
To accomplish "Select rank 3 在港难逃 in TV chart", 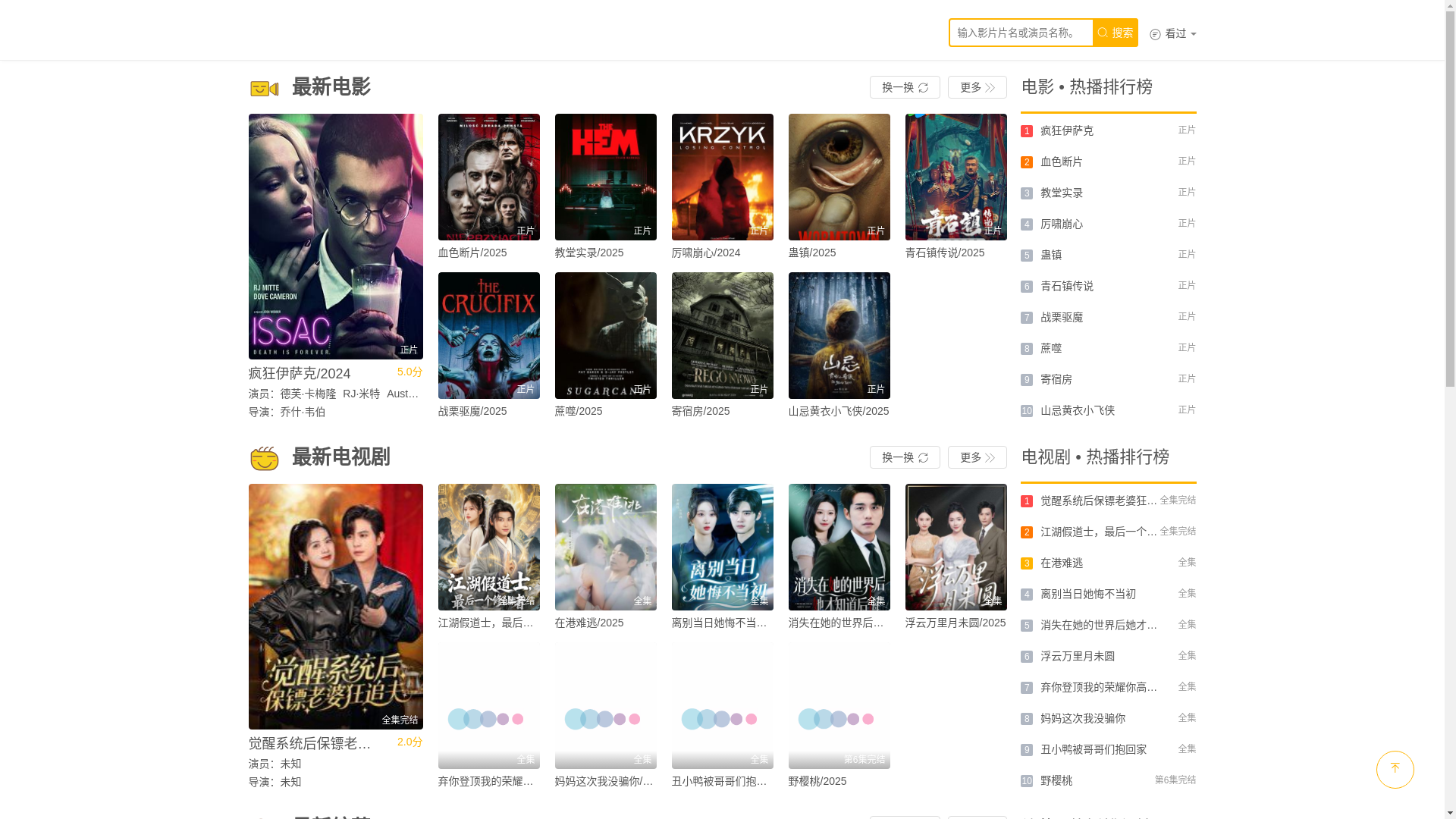I will click(1109, 563).
